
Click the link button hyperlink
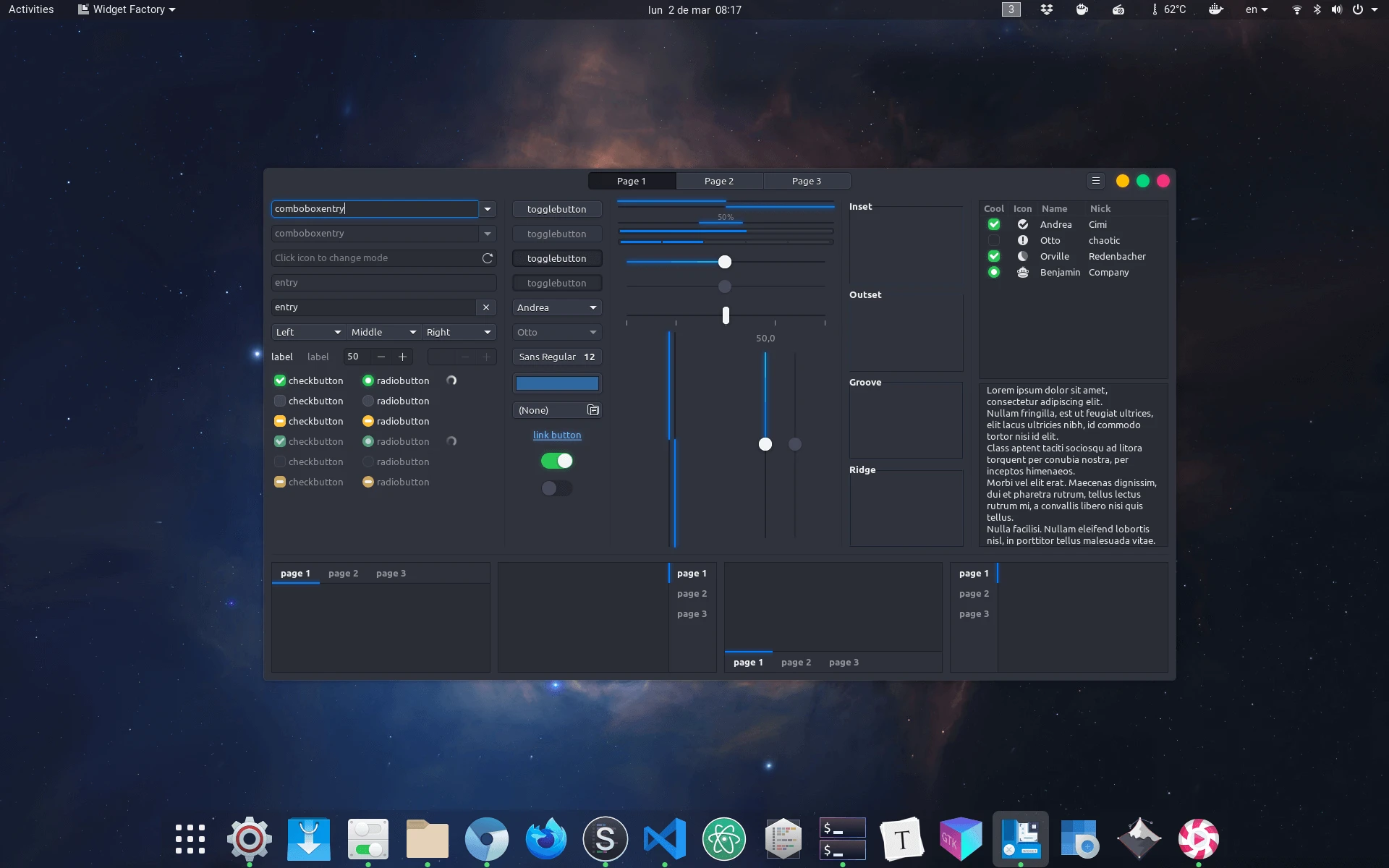pos(556,435)
